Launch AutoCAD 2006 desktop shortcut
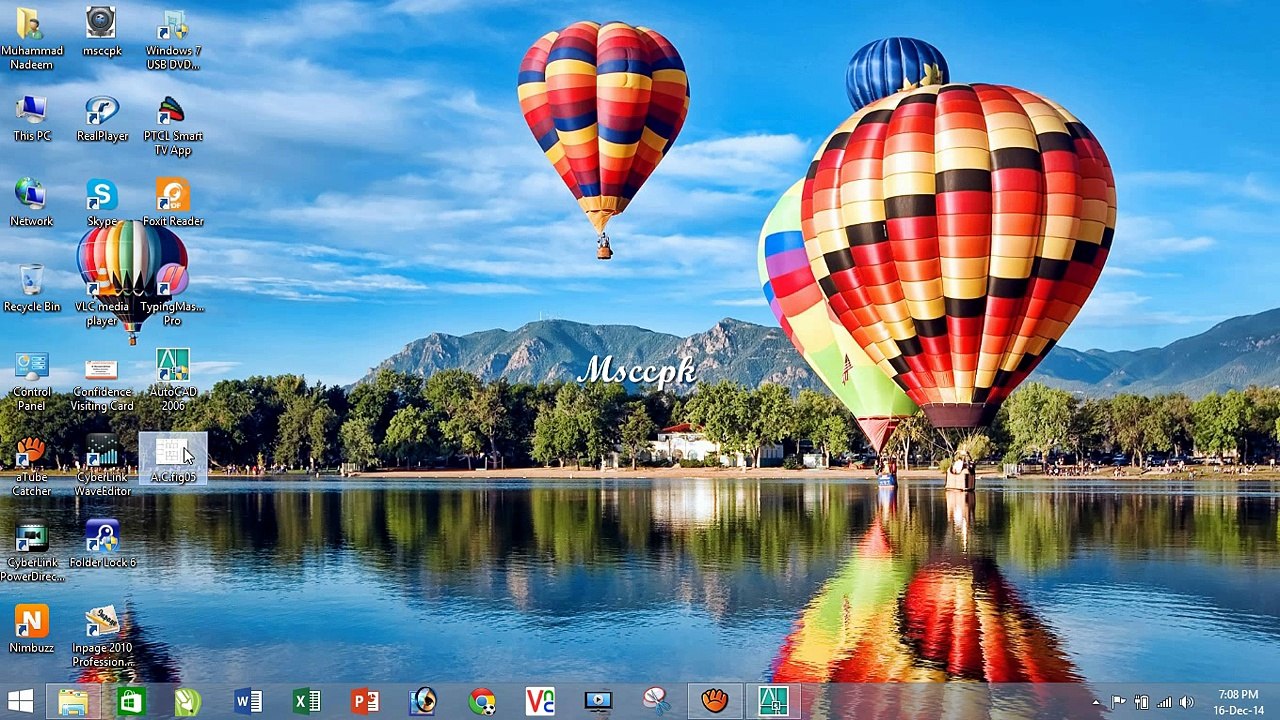Image resolution: width=1280 pixels, height=720 pixels. point(173,381)
